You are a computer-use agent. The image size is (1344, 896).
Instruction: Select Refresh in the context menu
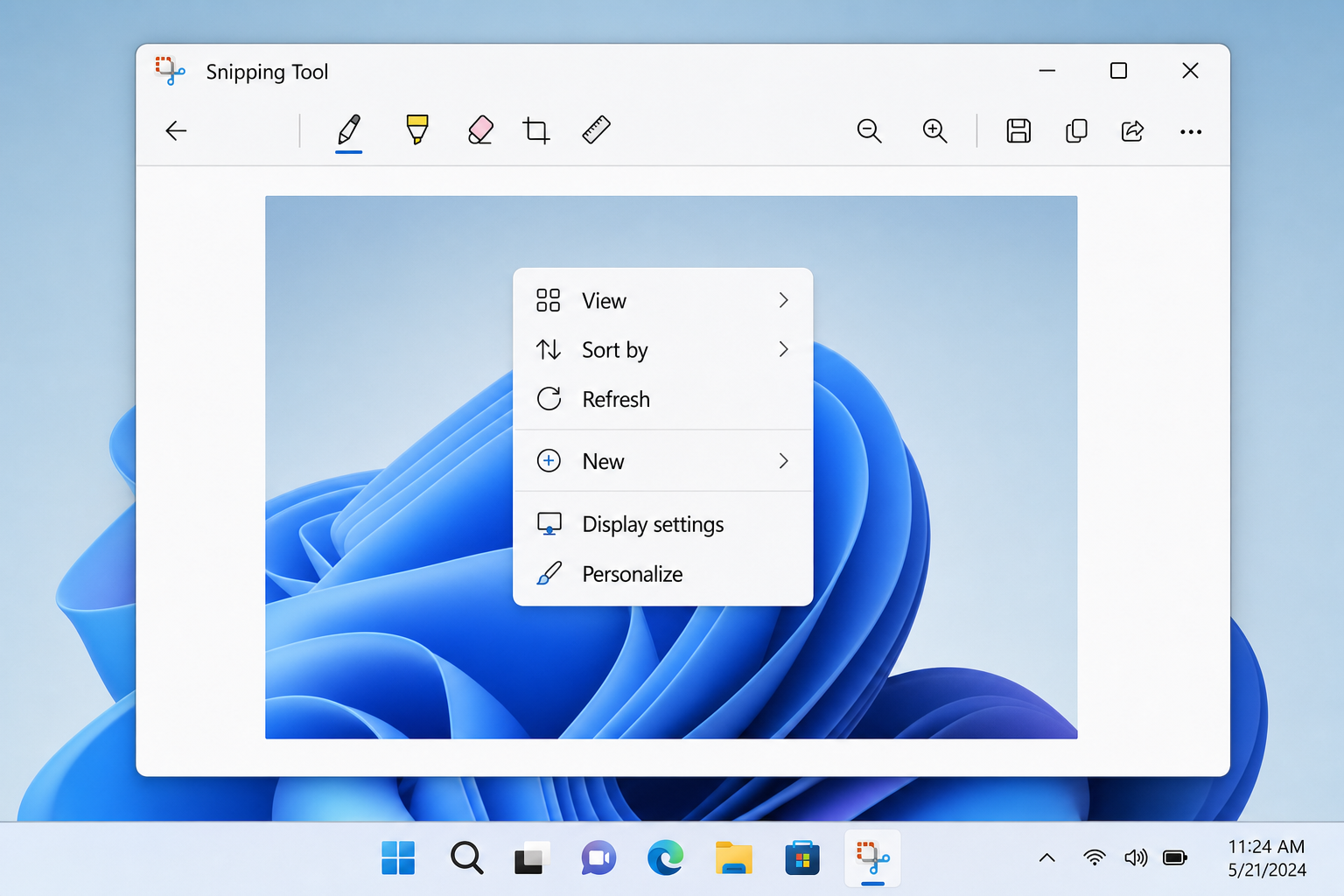(x=663, y=399)
